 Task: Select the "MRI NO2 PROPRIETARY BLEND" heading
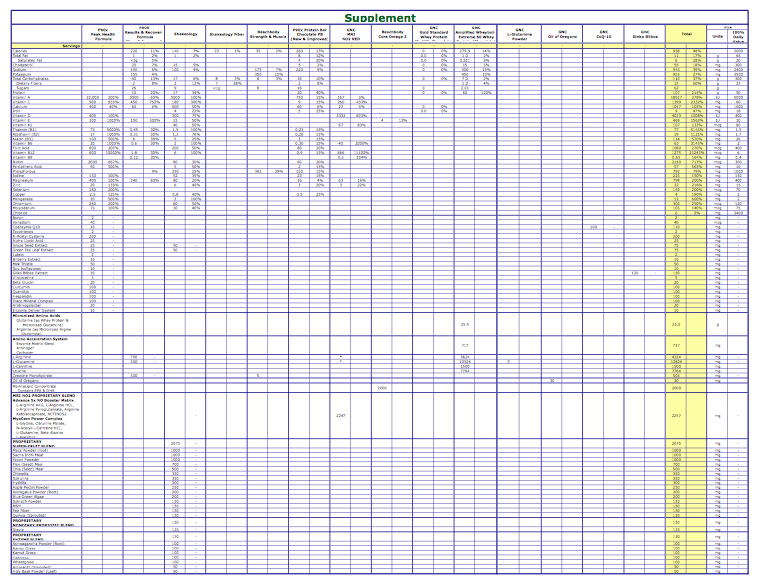[44, 396]
